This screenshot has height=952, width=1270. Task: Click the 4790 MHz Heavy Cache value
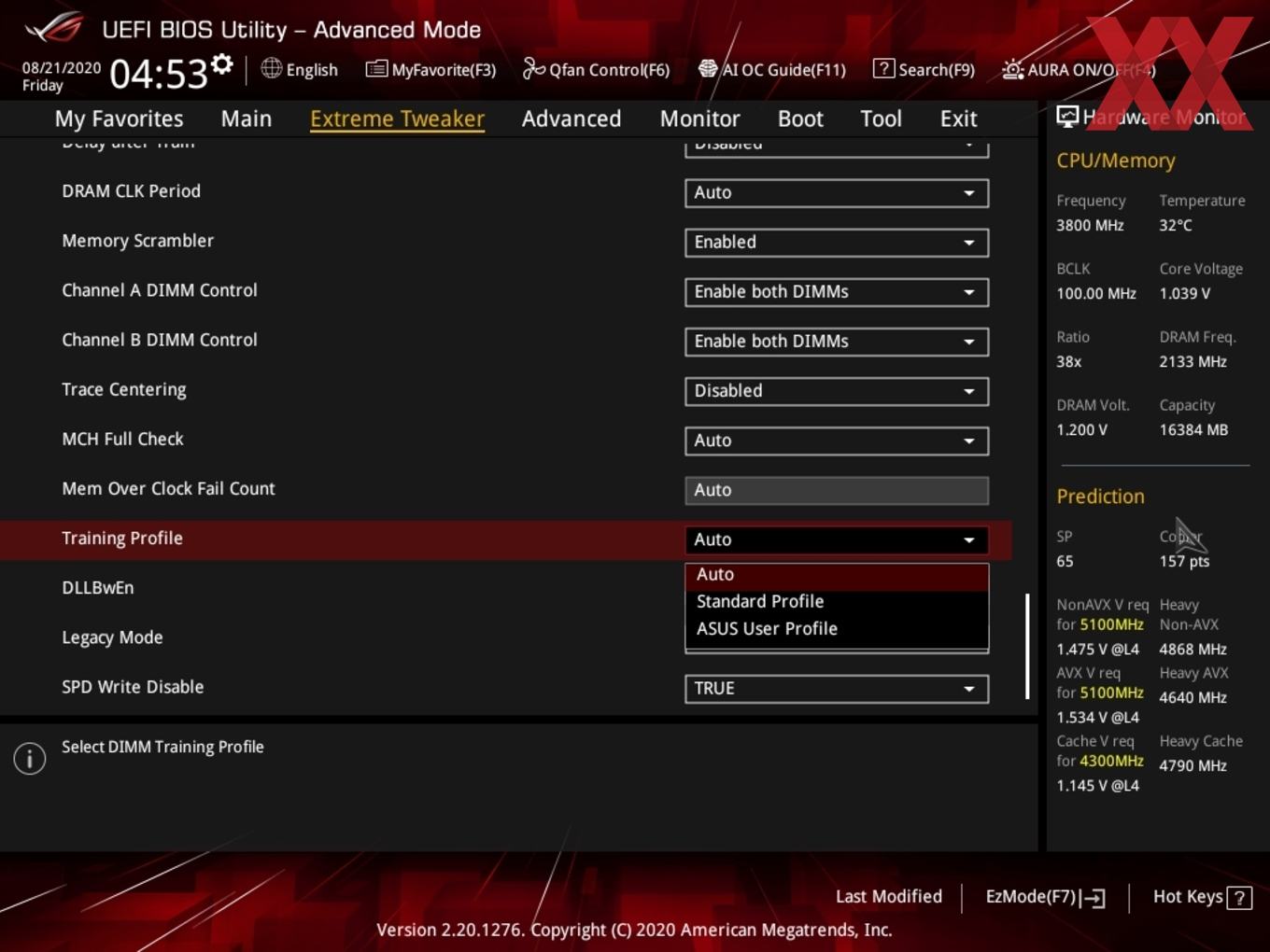[1192, 765]
